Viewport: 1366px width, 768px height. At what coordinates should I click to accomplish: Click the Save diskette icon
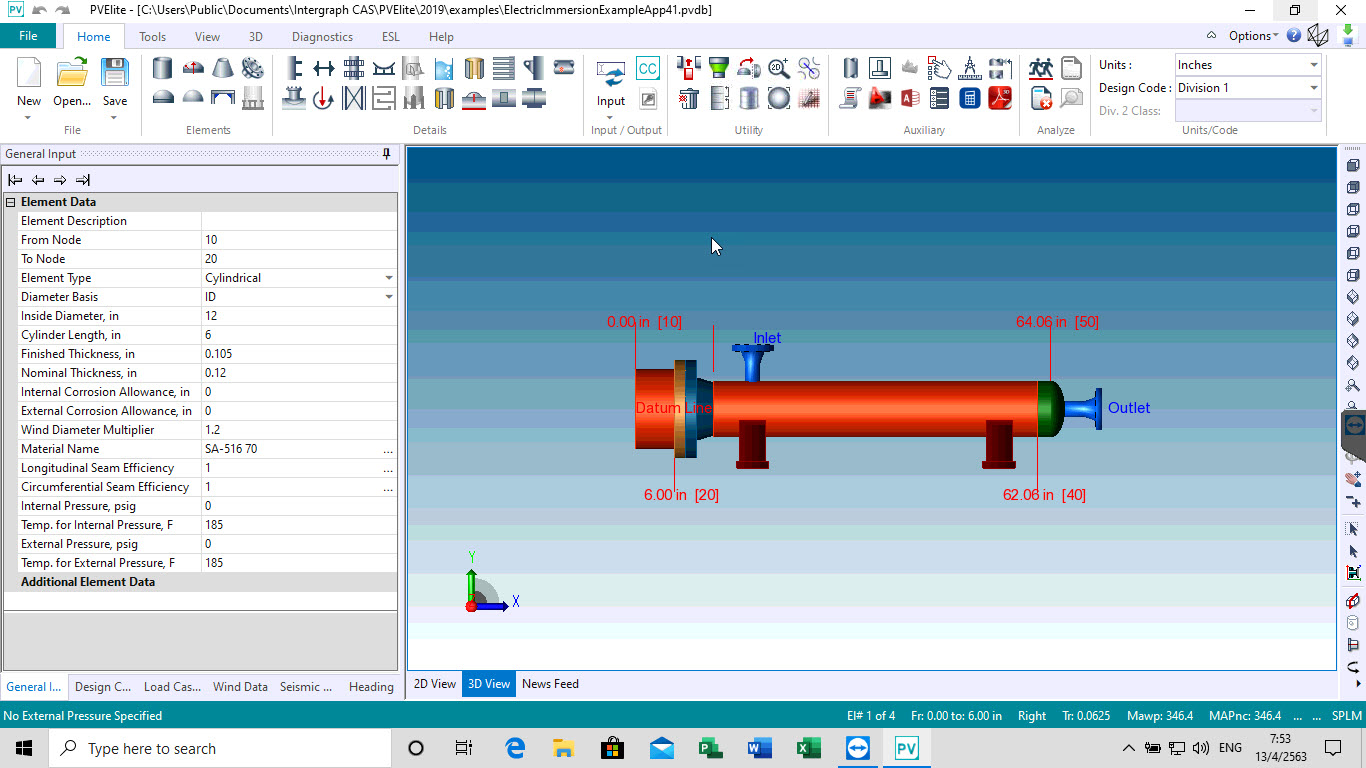coord(115,73)
